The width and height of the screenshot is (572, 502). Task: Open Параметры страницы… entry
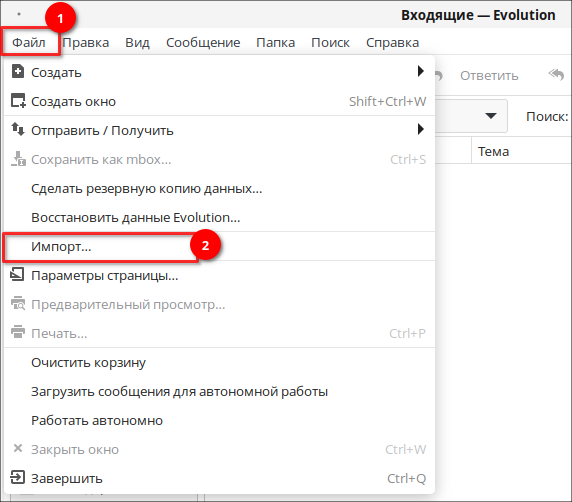[x=219, y=275]
